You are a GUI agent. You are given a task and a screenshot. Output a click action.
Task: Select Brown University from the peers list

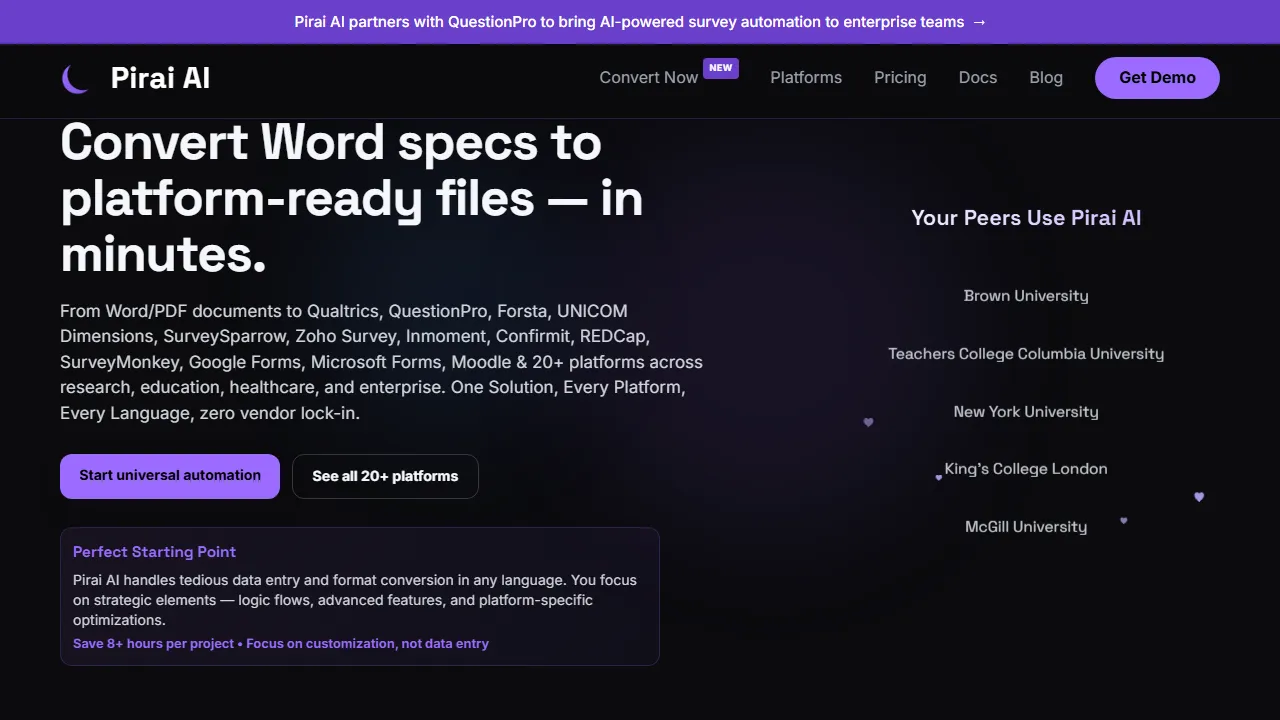point(1026,295)
